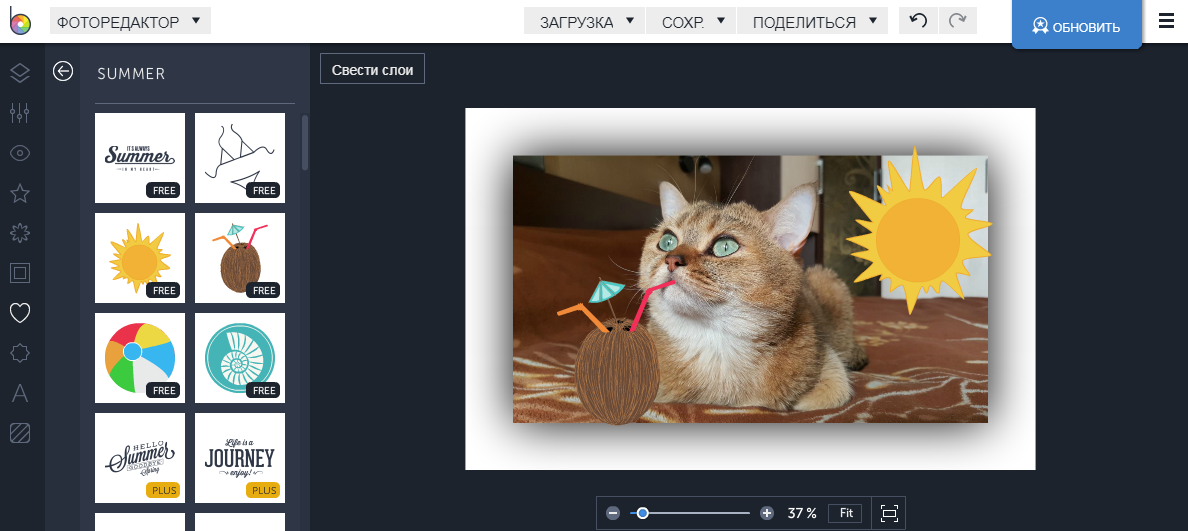1188x531 pixels.
Task: Open the СОХР. save menu
Action: 691,21
